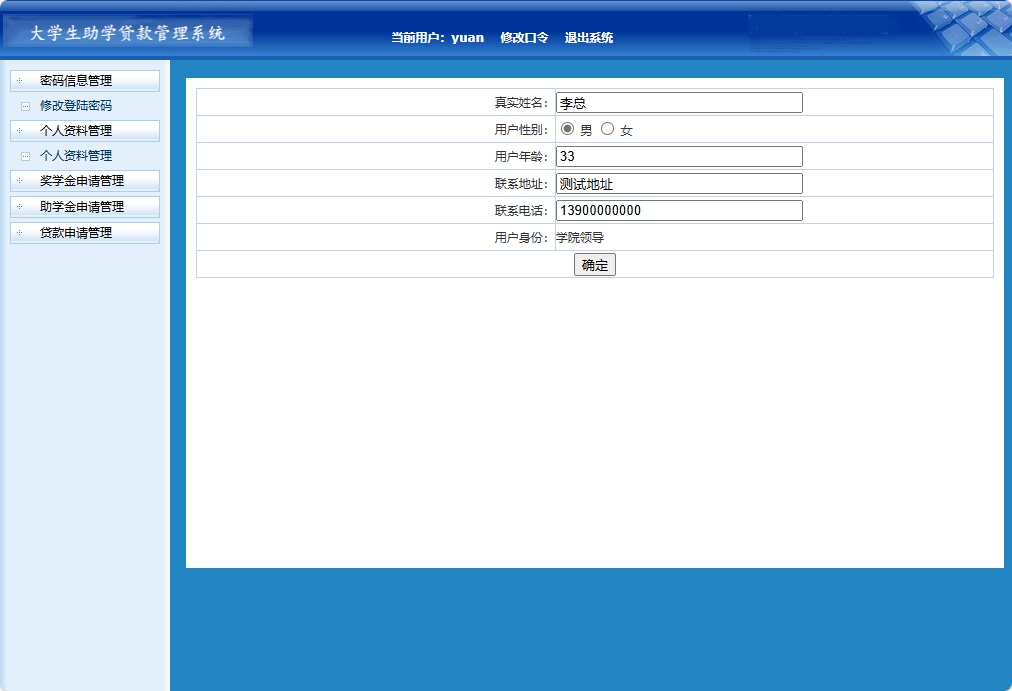The width and height of the screenshot is (1012, 691).
Task: Select the 男 gender radio button
Action: click(567, 128)
